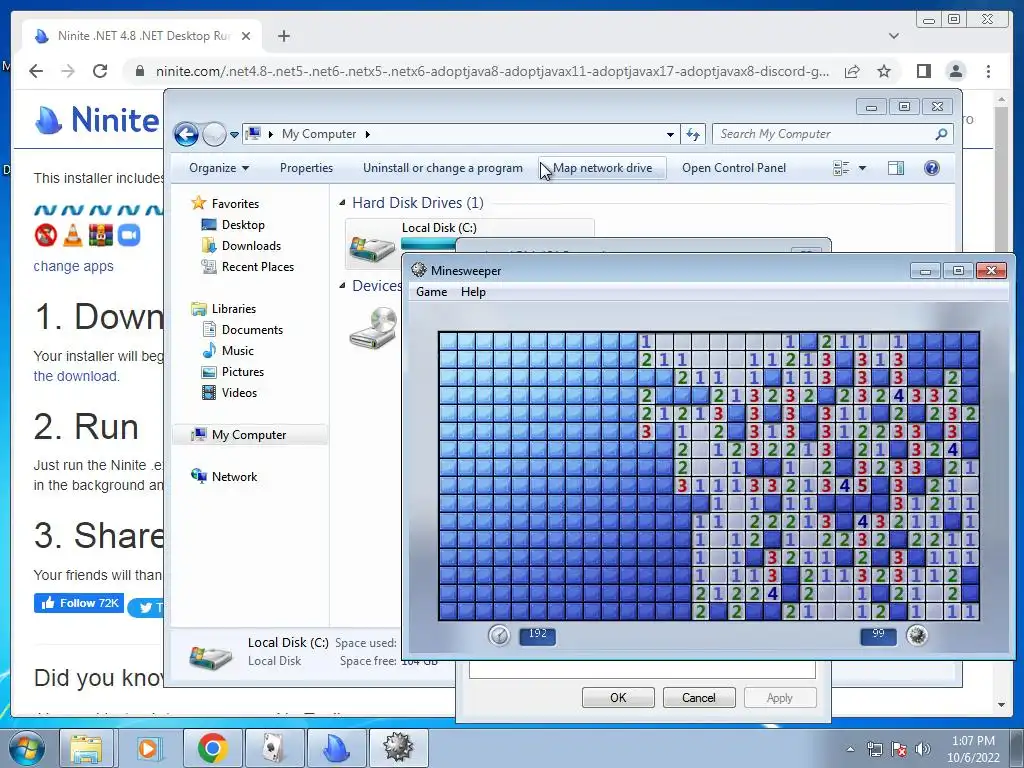Open Videos library in sidebar
The height and width of the screenshot is (768, 1024).
tap(239, 392)
